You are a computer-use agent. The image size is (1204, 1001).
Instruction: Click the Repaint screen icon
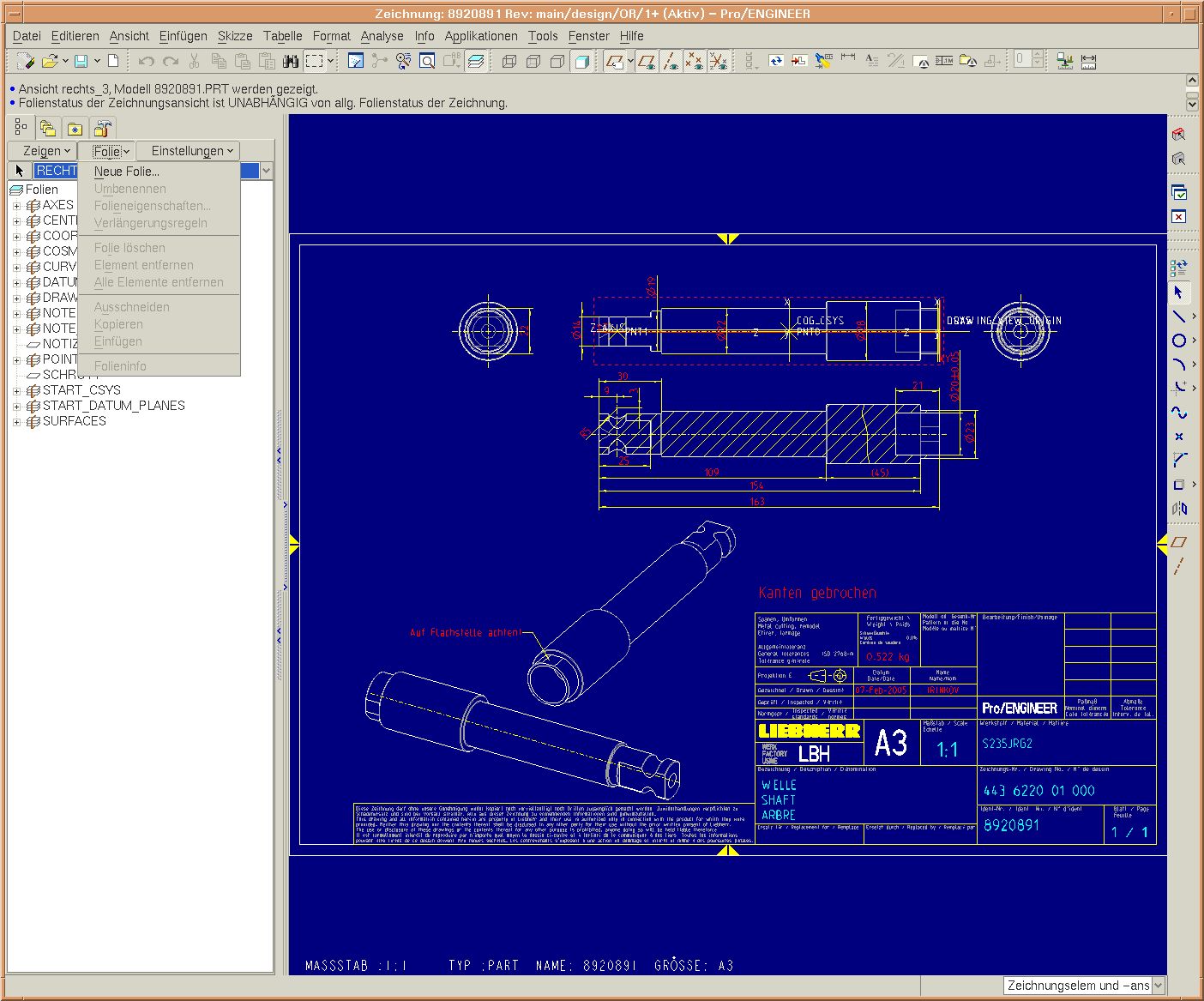point(356,61)
